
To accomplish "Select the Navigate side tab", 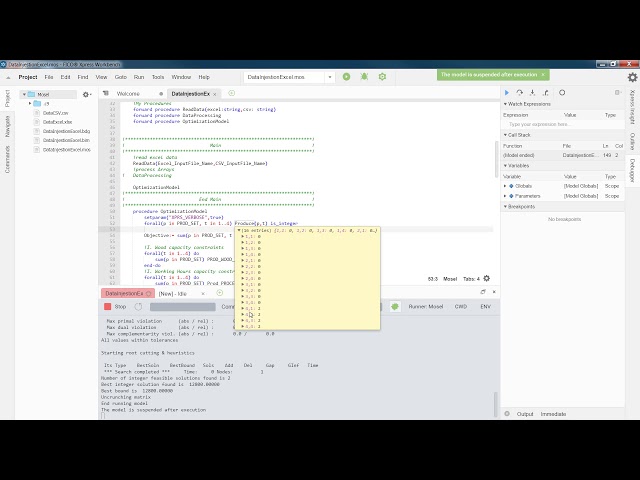I will [7, 127].
